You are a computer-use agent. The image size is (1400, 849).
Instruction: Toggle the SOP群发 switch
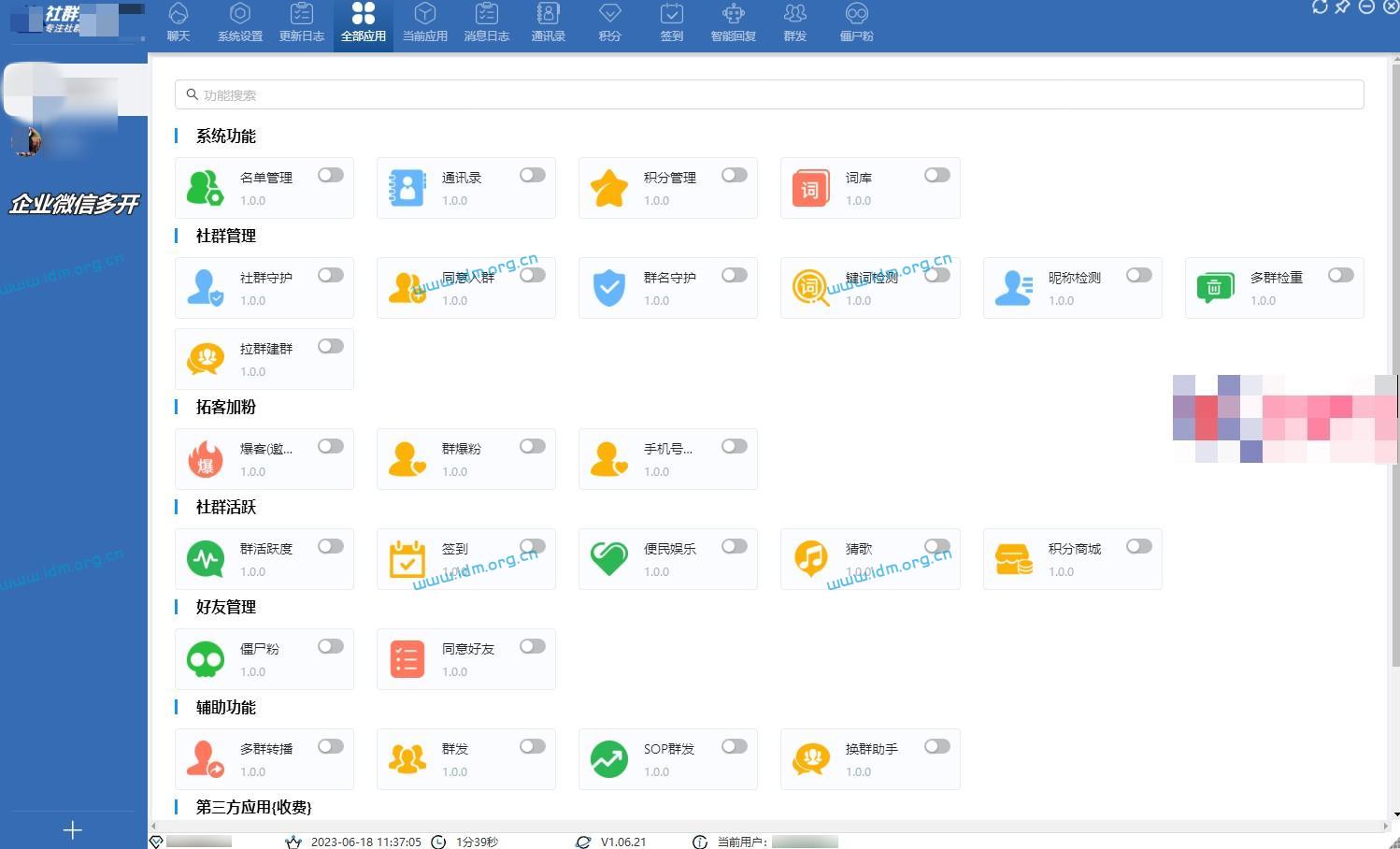(735, 746)
